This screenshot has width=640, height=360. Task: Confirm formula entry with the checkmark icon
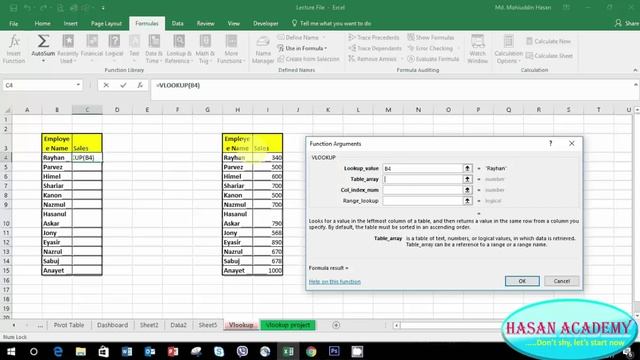[123, 85]
